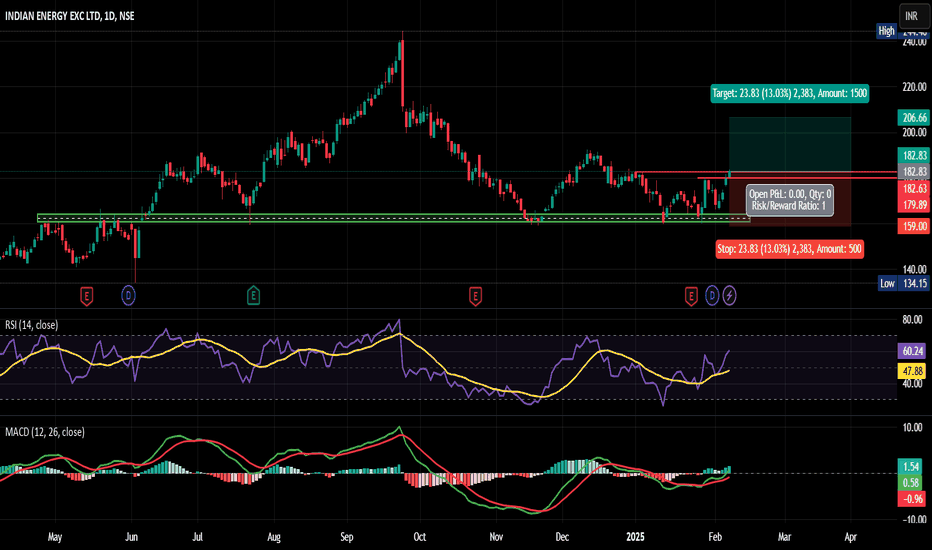The width and height of the screenshot is (932, 550).
Task: Open the green earnings E marker near late July
Action: pyautogui.click(x=253, y=295)
